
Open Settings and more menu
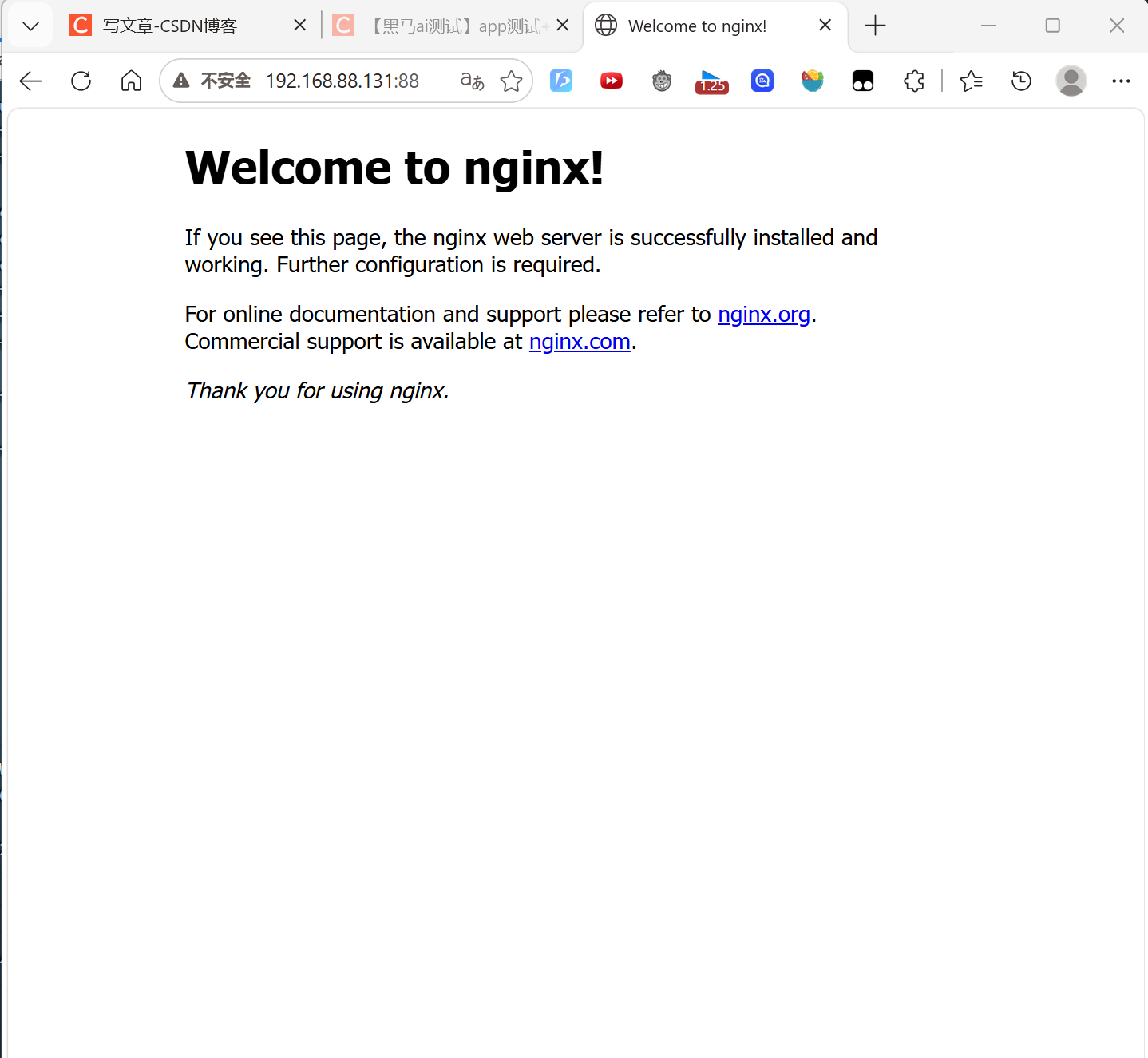pos(1122,81)
